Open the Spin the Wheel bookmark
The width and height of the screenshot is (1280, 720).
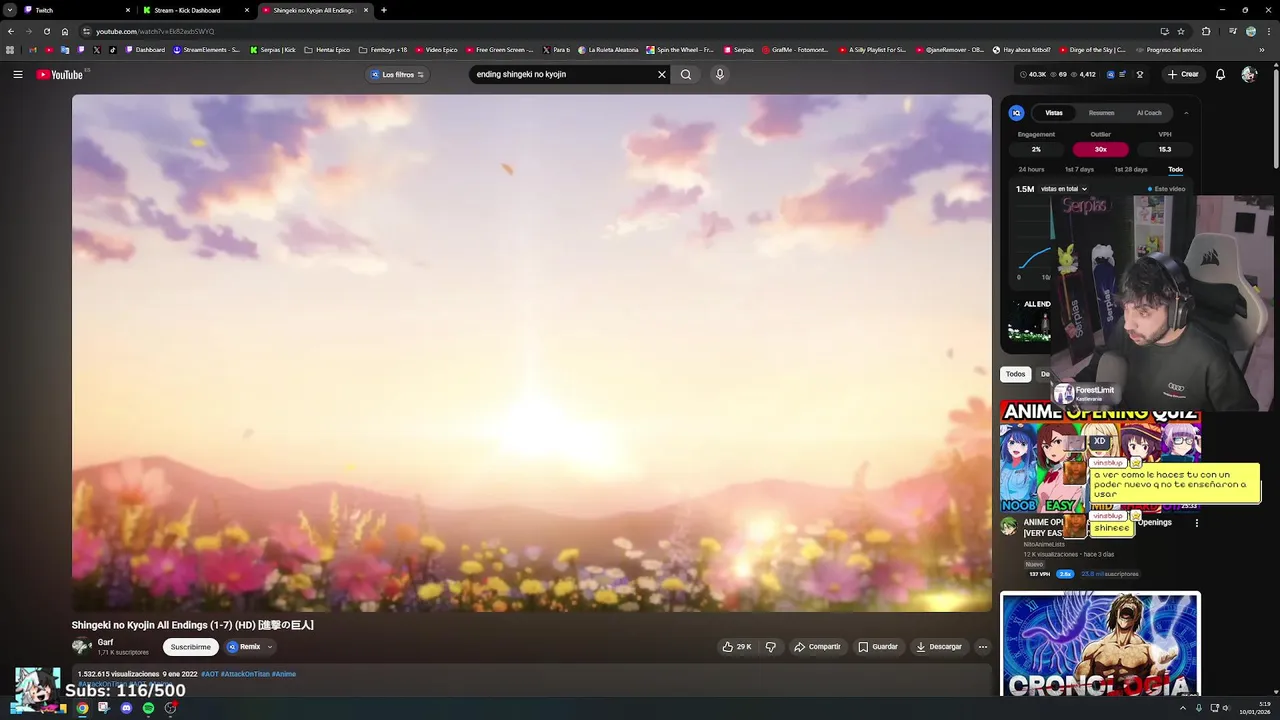point(680,50)
